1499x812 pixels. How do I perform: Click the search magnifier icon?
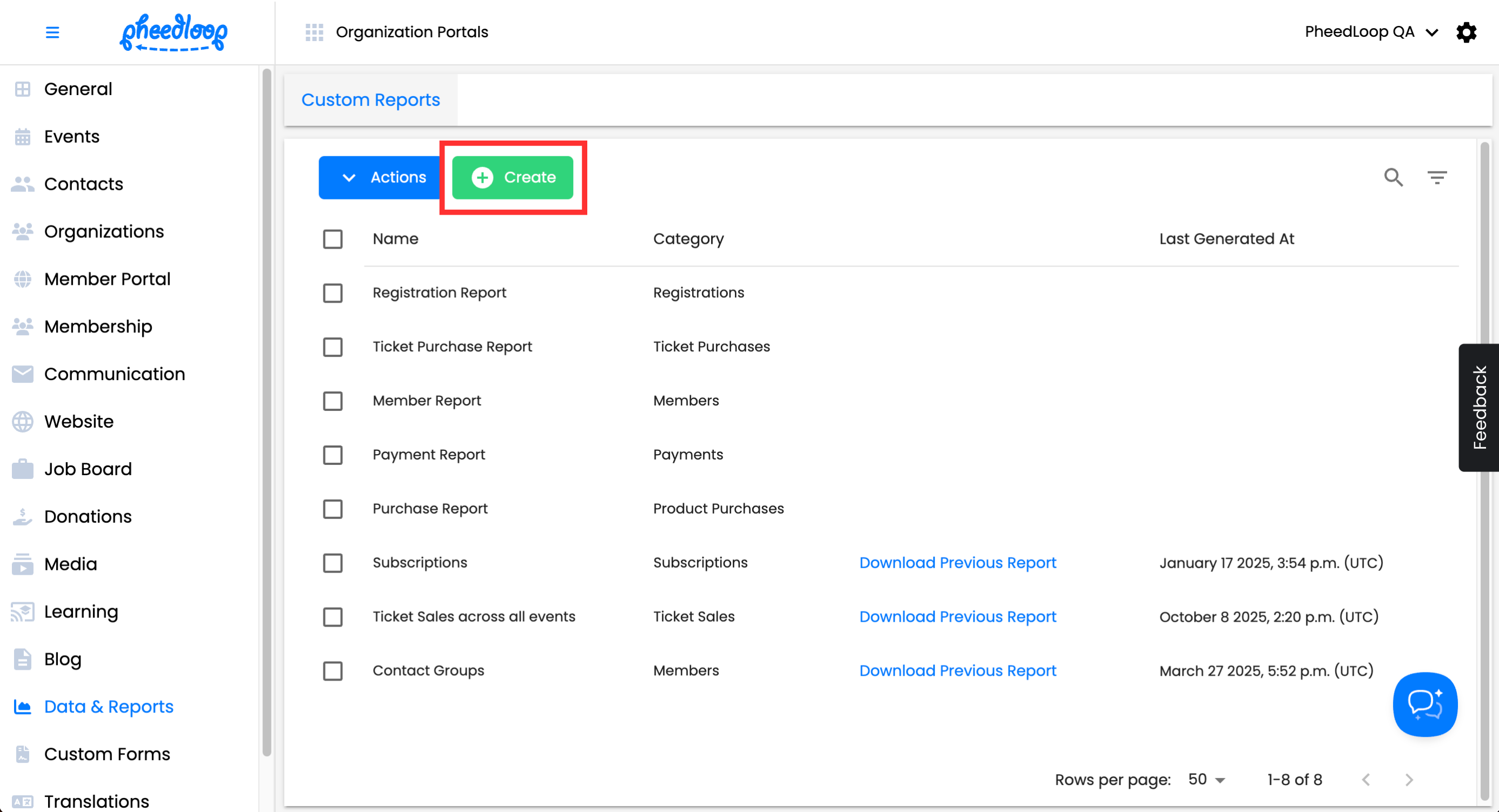point(1393,177)
